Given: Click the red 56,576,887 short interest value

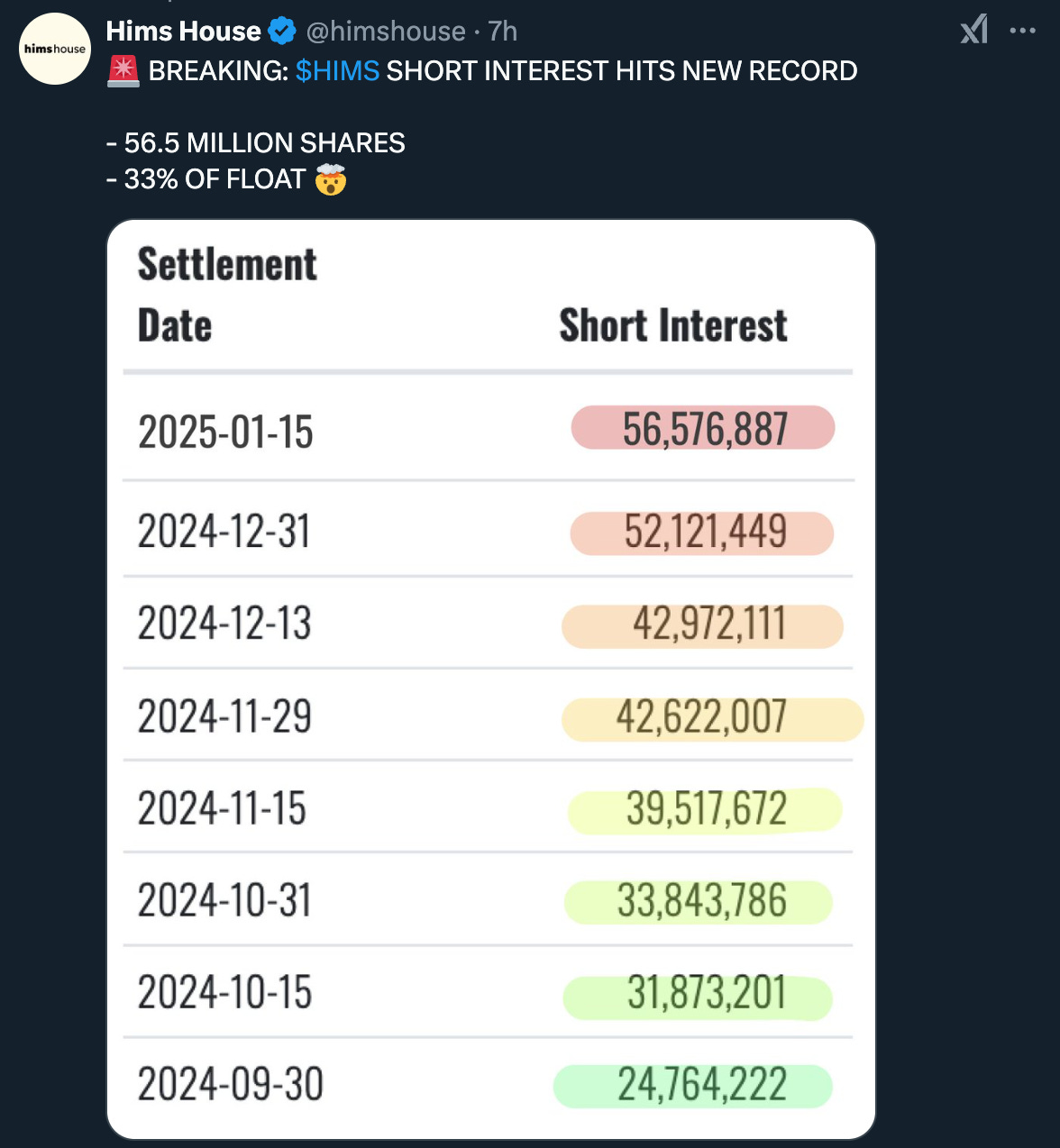Looking at the screenshot, I should coord(703,428).
